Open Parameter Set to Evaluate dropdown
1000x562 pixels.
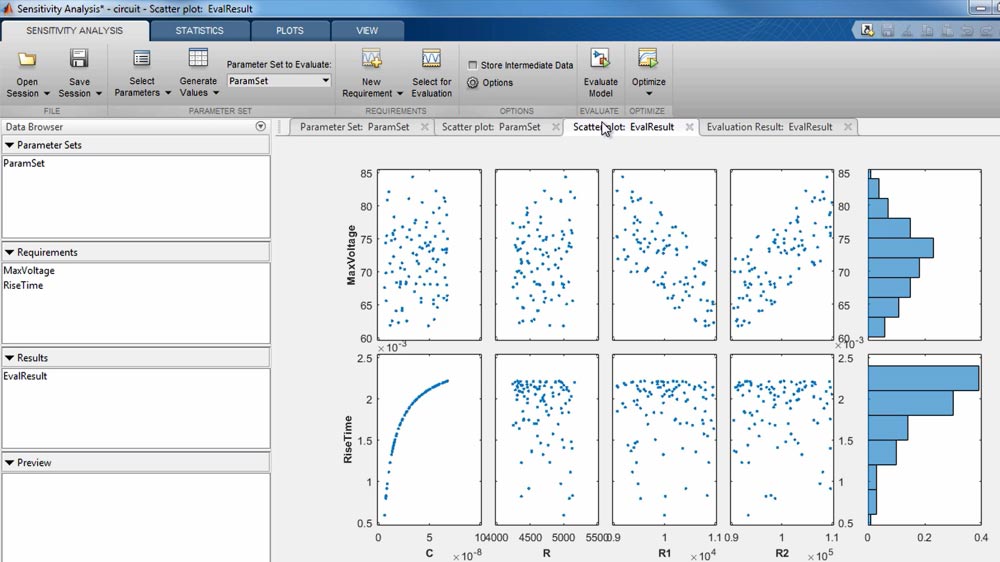(x=279, y=81)
